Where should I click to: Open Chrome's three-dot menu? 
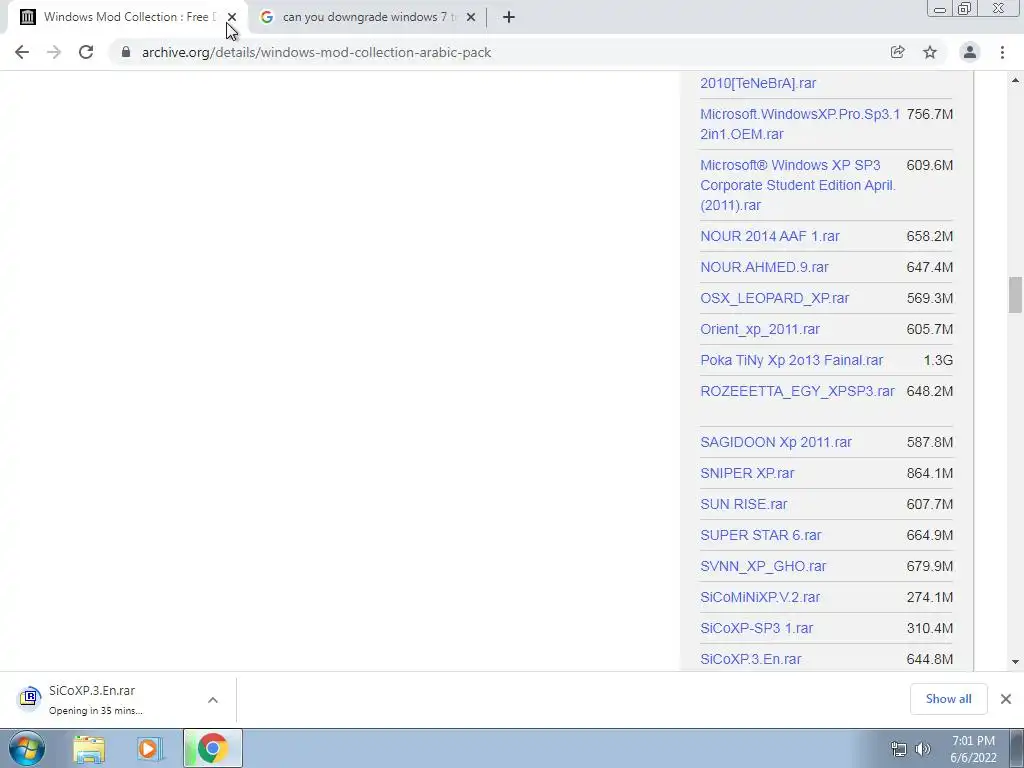pyautogui.click(x=1002, y=52)
